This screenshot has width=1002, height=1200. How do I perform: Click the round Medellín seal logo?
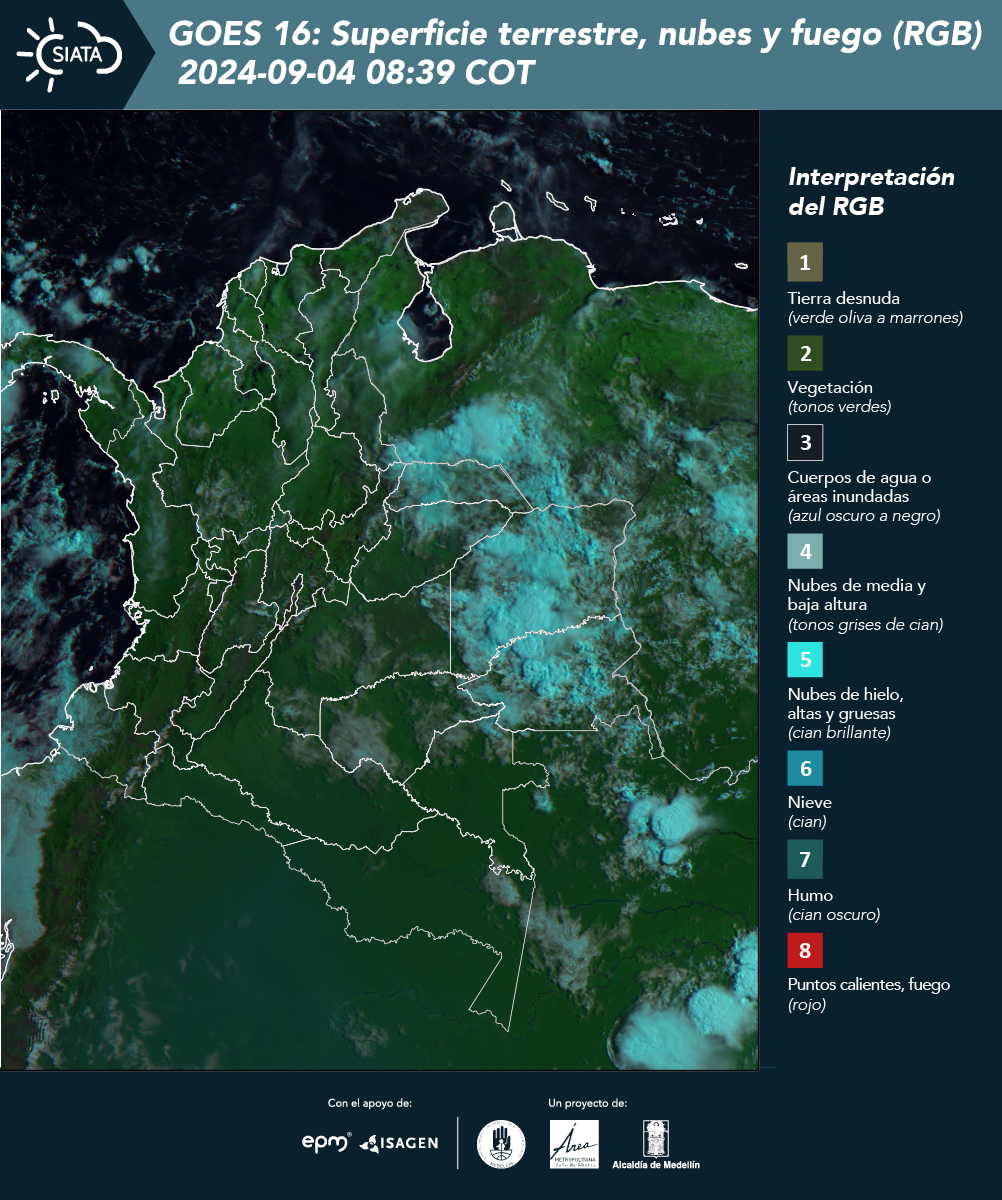[x=501, y=1144]
